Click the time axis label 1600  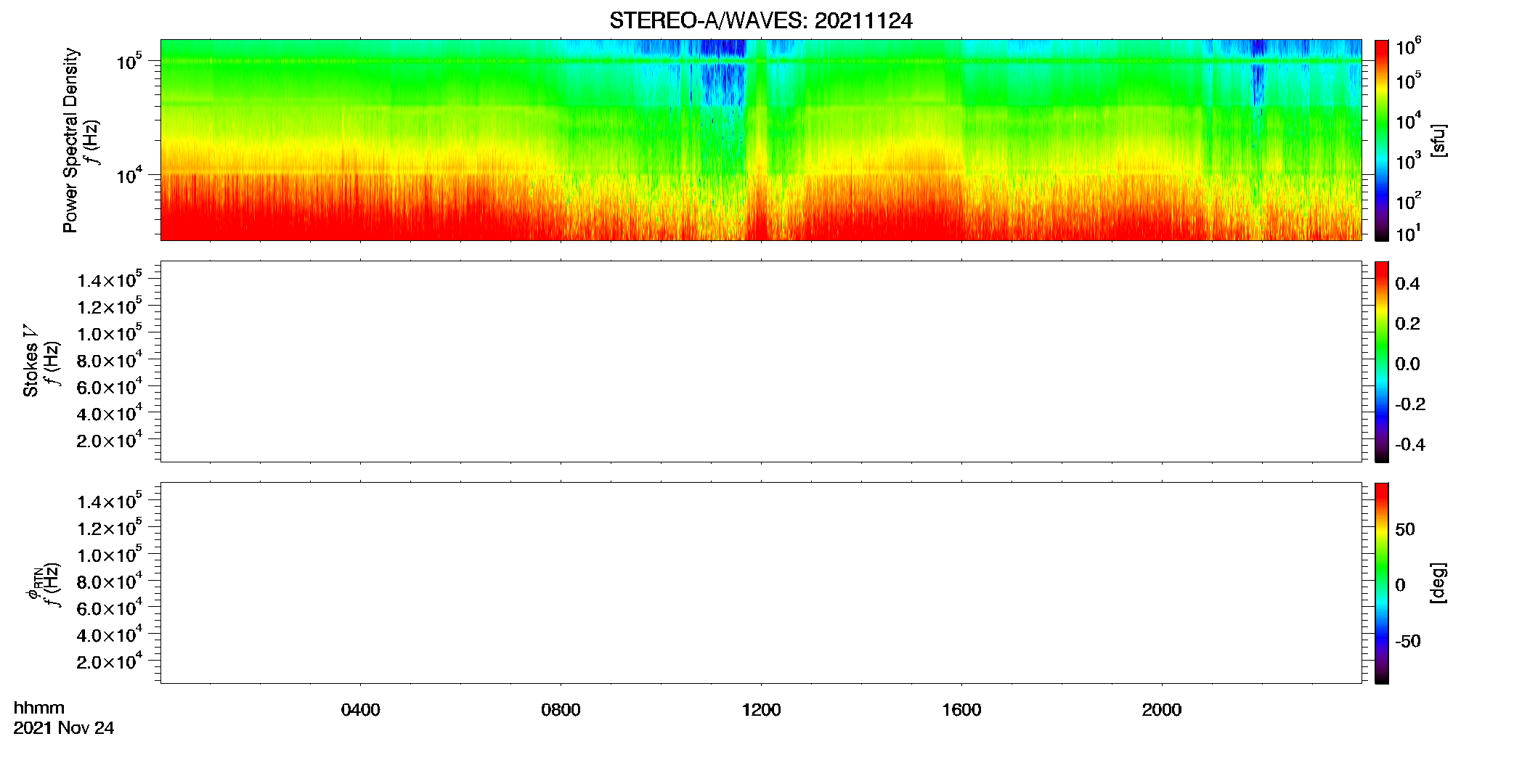[961, 710]
